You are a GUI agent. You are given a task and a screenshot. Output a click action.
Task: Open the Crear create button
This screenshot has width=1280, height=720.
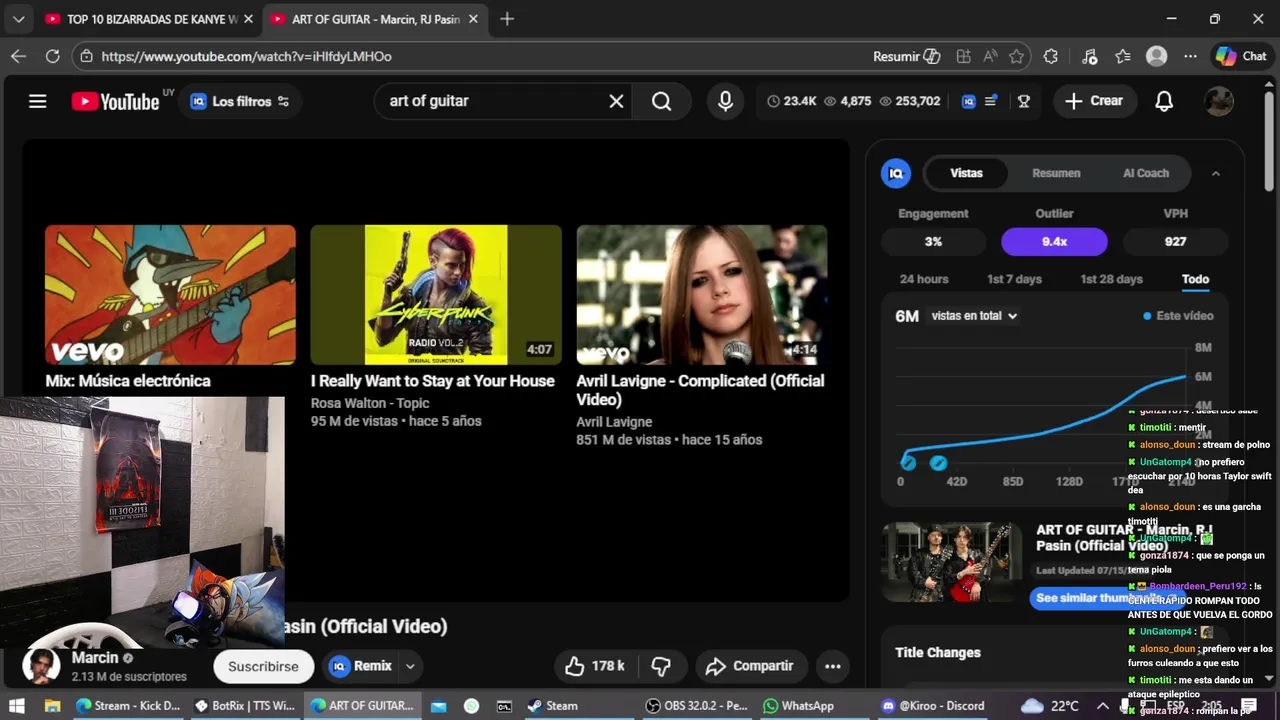pos(1094,101)
